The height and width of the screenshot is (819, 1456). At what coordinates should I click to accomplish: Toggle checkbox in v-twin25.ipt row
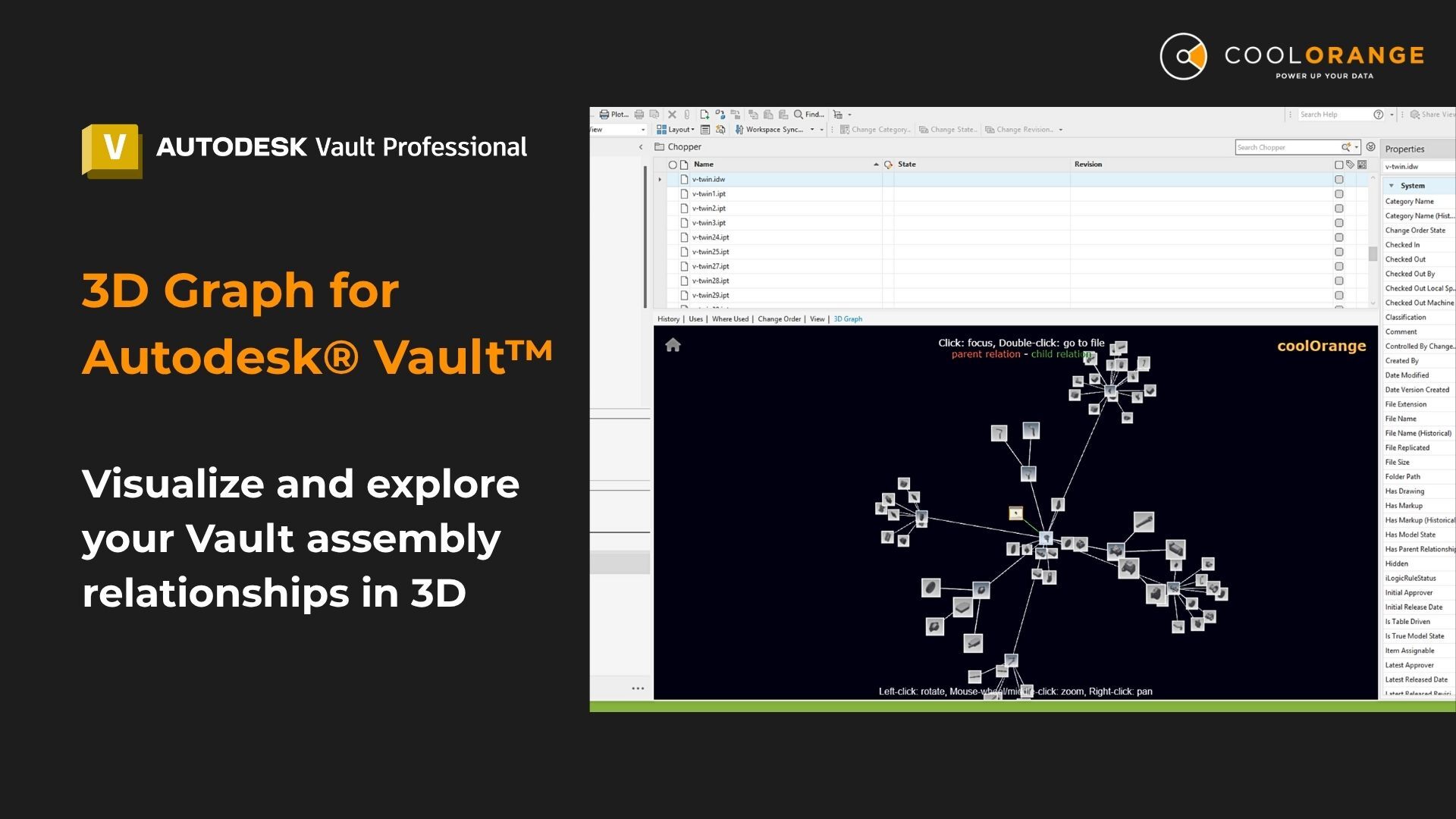[x=1339, y=252]
